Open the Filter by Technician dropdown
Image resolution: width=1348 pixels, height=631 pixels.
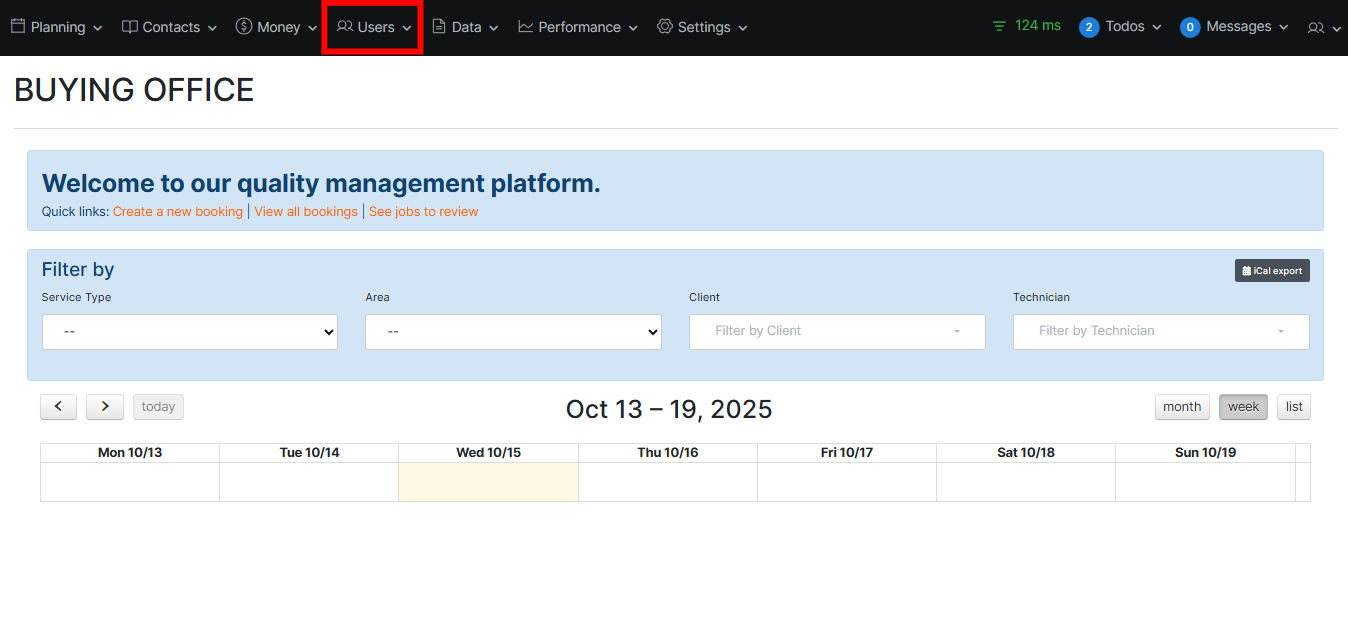[1160, 332]
